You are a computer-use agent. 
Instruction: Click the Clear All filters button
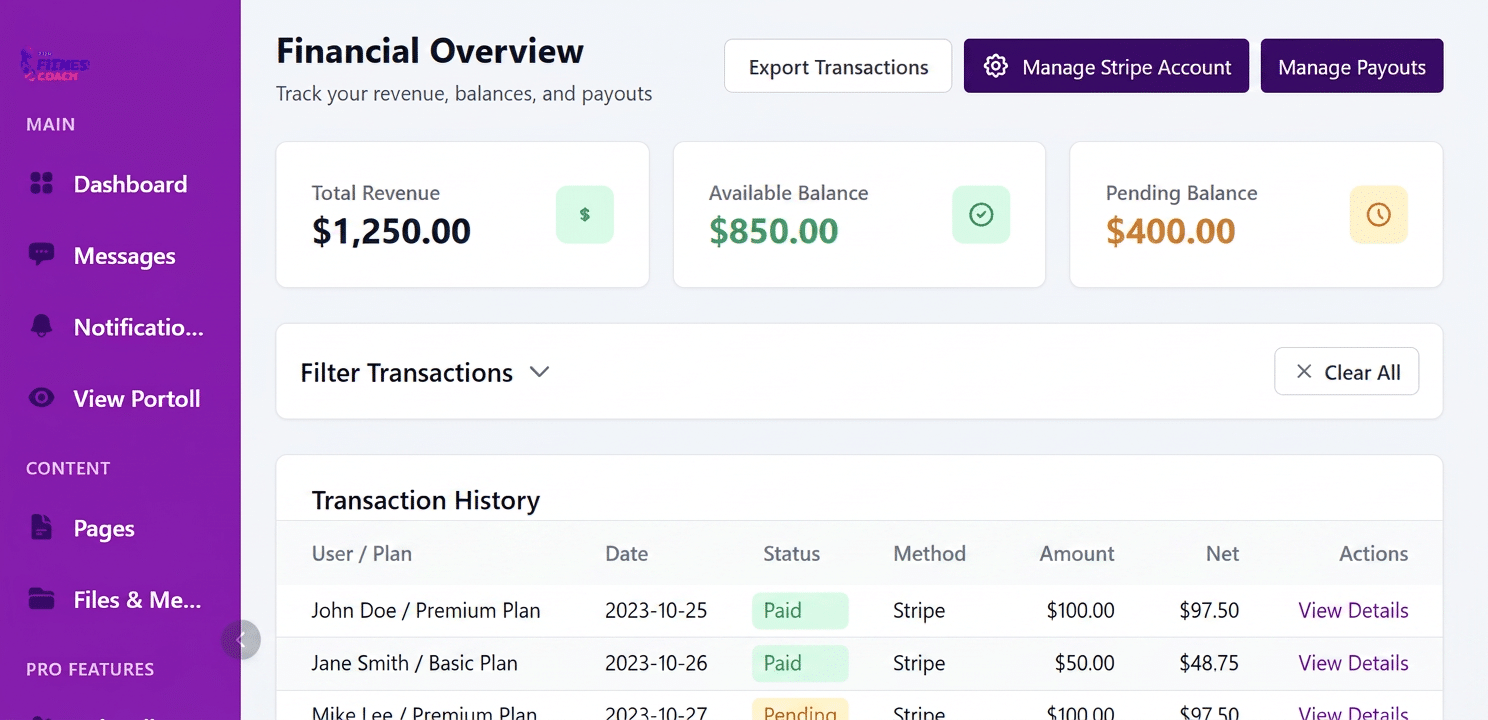pyautogui.click(x=1346, y=372)
